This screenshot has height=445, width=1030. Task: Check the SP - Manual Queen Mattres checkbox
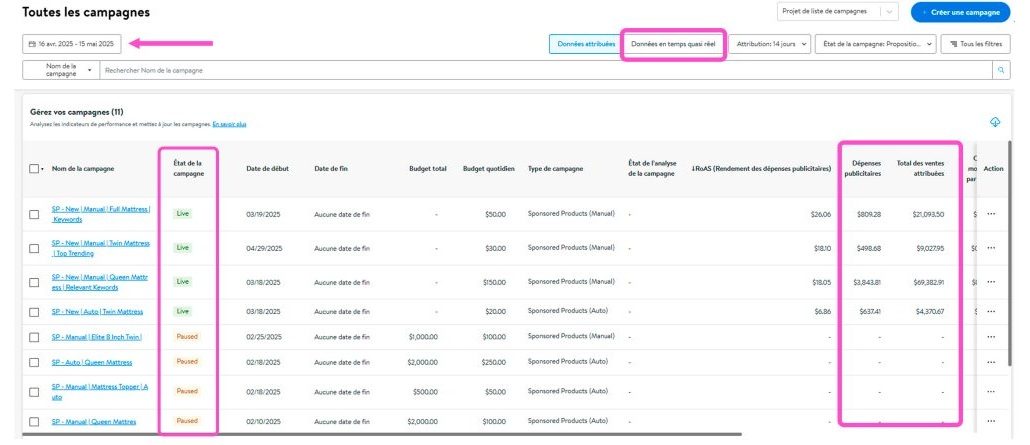click(34, 422)
